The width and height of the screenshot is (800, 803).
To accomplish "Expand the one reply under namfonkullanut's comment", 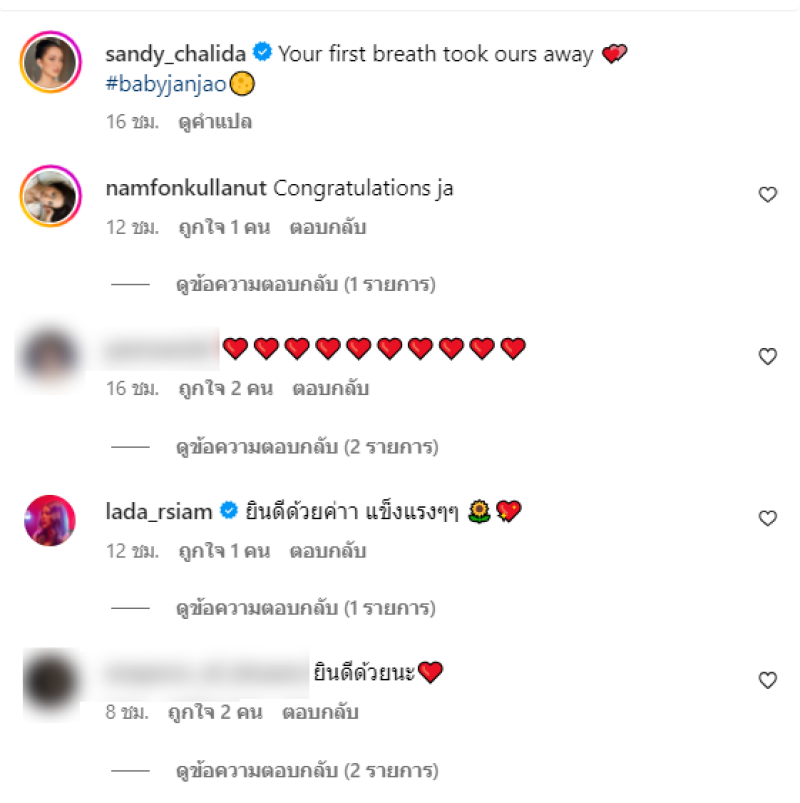I will tap(306, 285).
